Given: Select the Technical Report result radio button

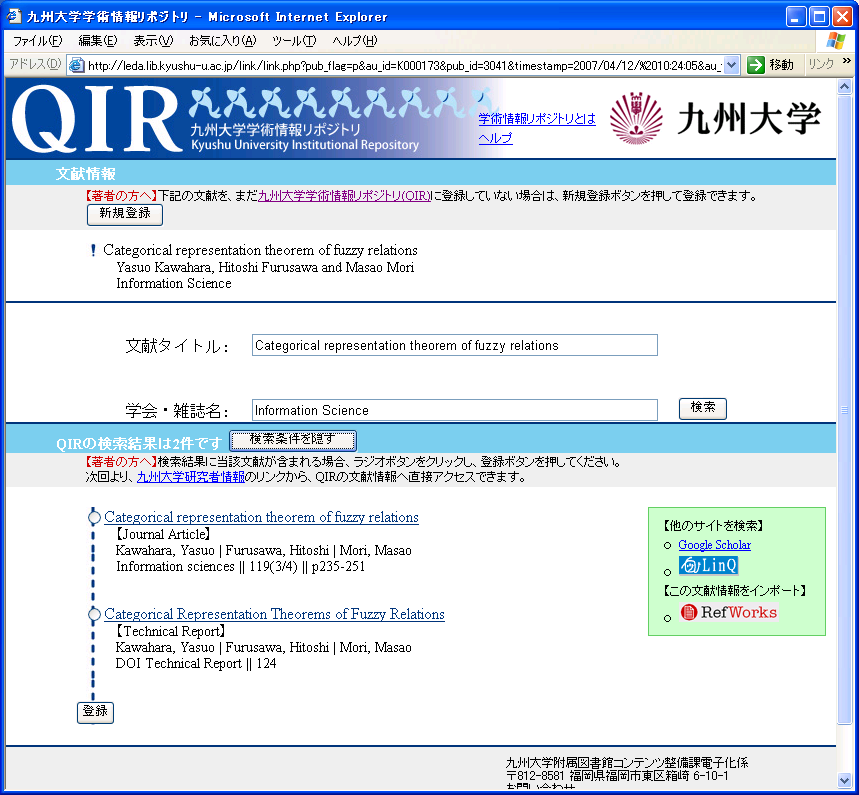Looking at the screenshot, I should 95,614.
